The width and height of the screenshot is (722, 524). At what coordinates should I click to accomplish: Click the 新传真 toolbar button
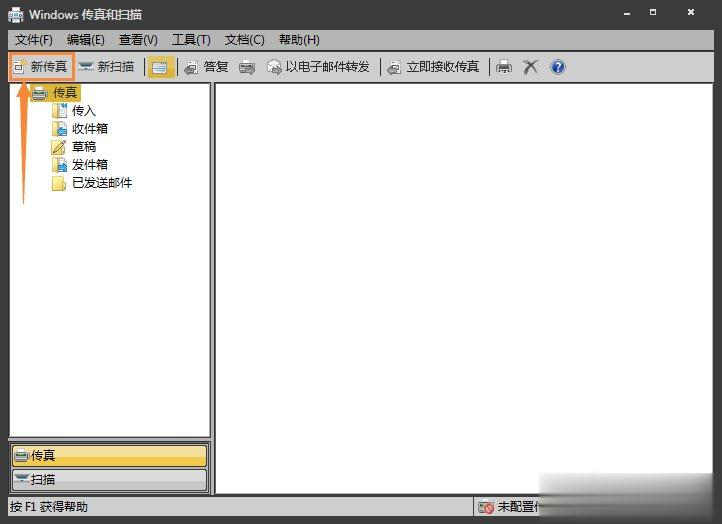41,67
